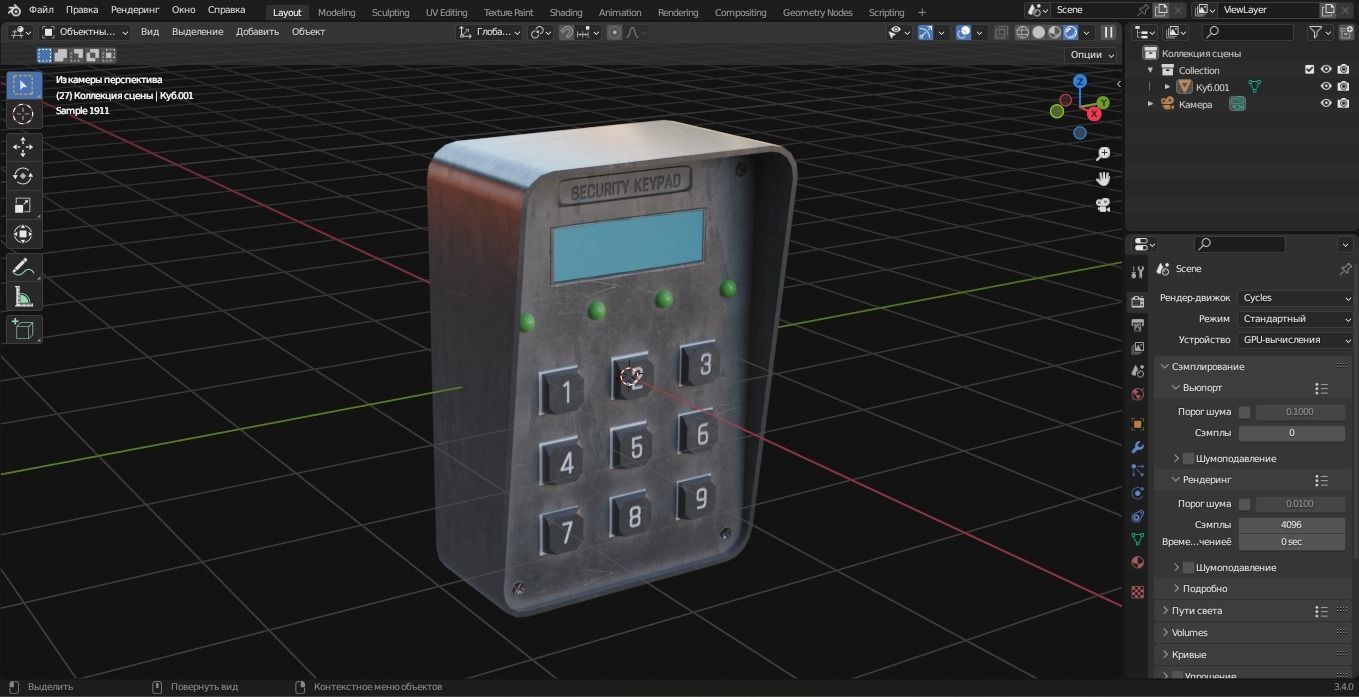Select the Add Cube tool
This screenshot has height=697, width=1359.
click(x=23, y=329)
